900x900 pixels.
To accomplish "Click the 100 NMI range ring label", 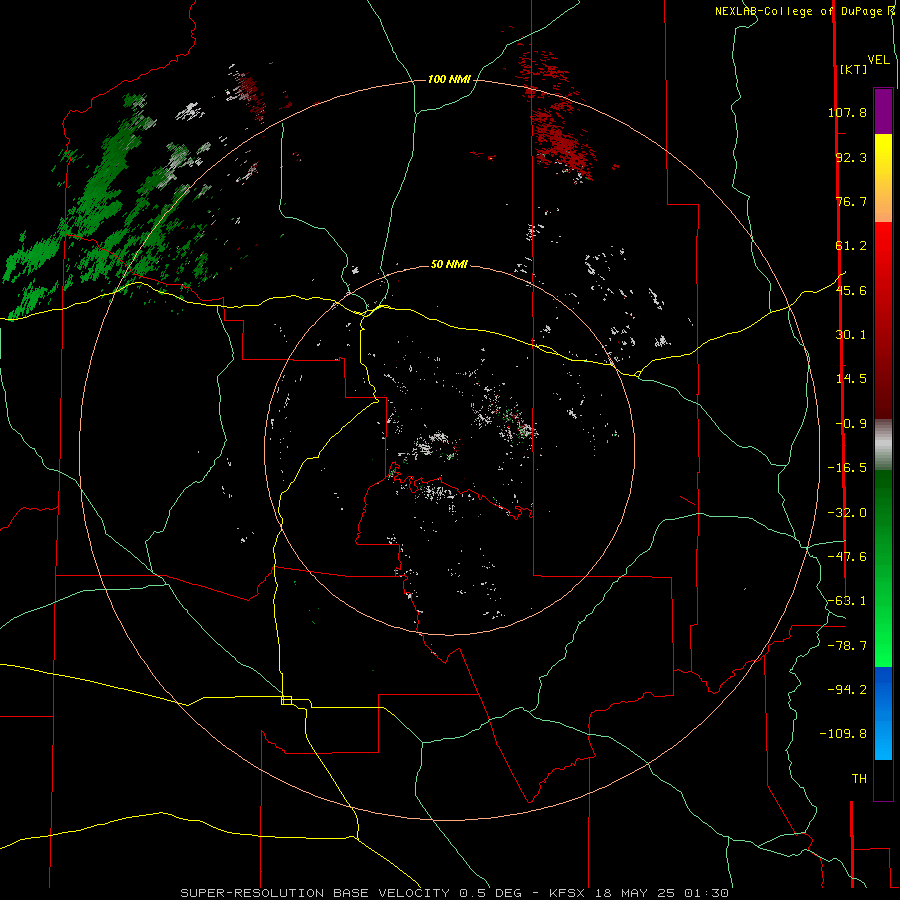I will 449,79.
